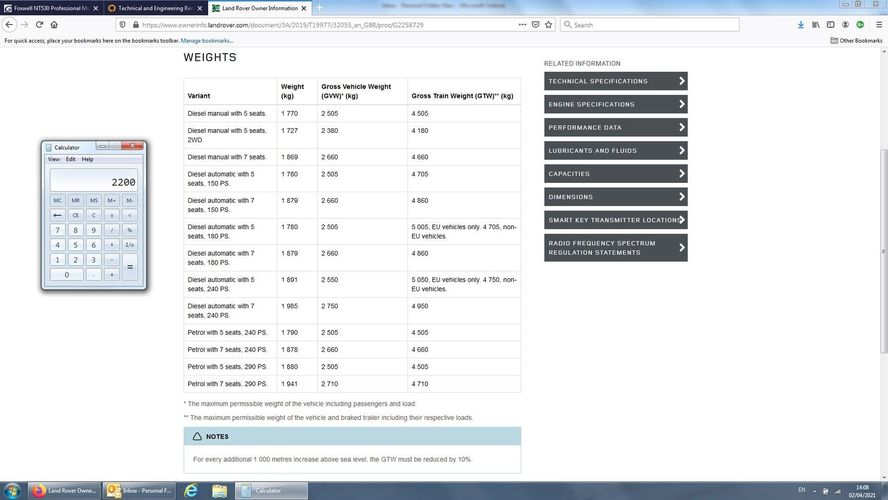Bookmark this page with the star icon
Image resolution: width=888 pixels, height=500 pixels.
(548, 25)
